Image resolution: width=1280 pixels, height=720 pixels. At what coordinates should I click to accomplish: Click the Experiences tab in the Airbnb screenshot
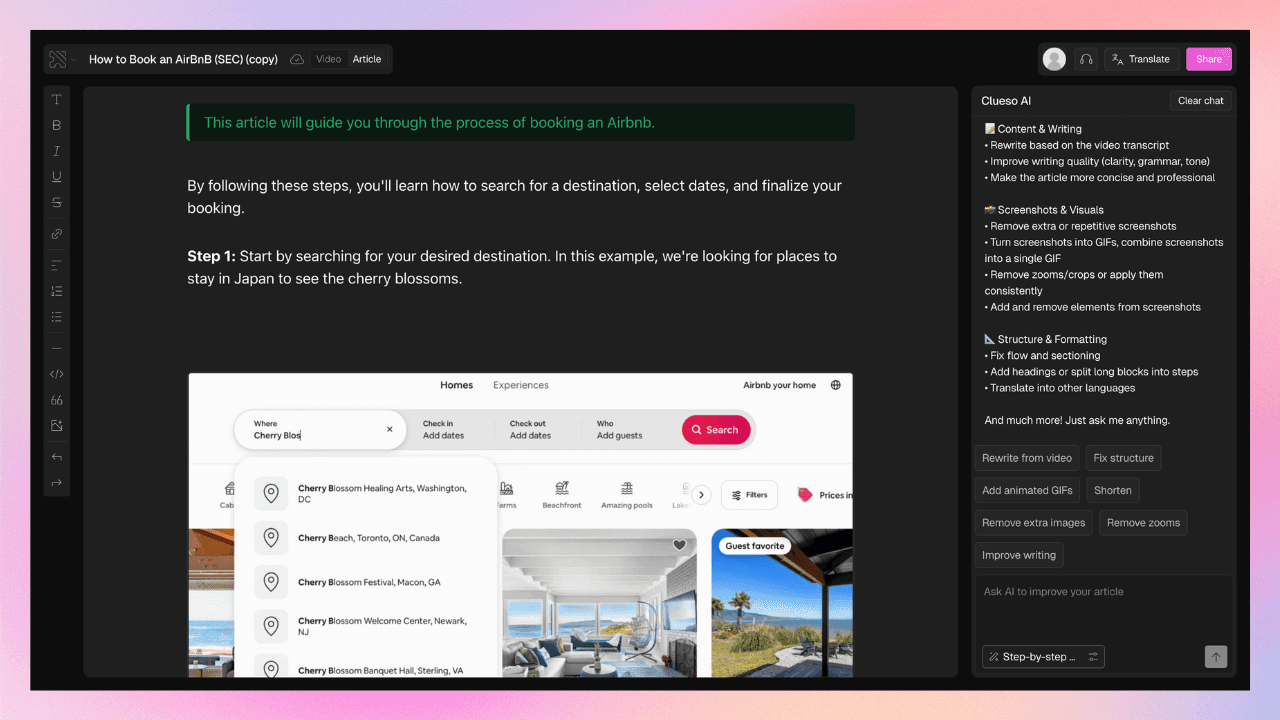[521, 385]
